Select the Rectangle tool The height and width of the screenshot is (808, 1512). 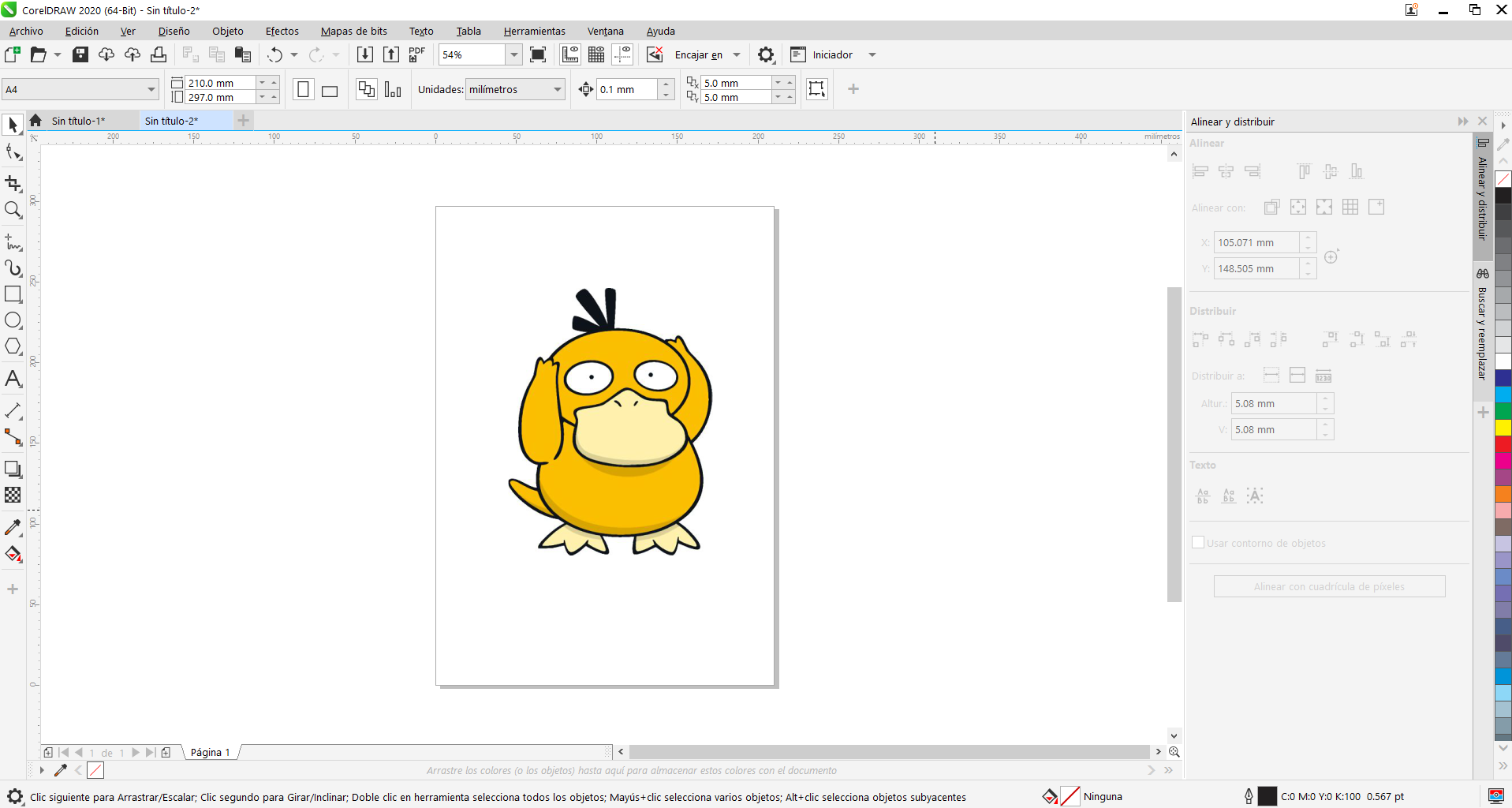click(13, 294)
